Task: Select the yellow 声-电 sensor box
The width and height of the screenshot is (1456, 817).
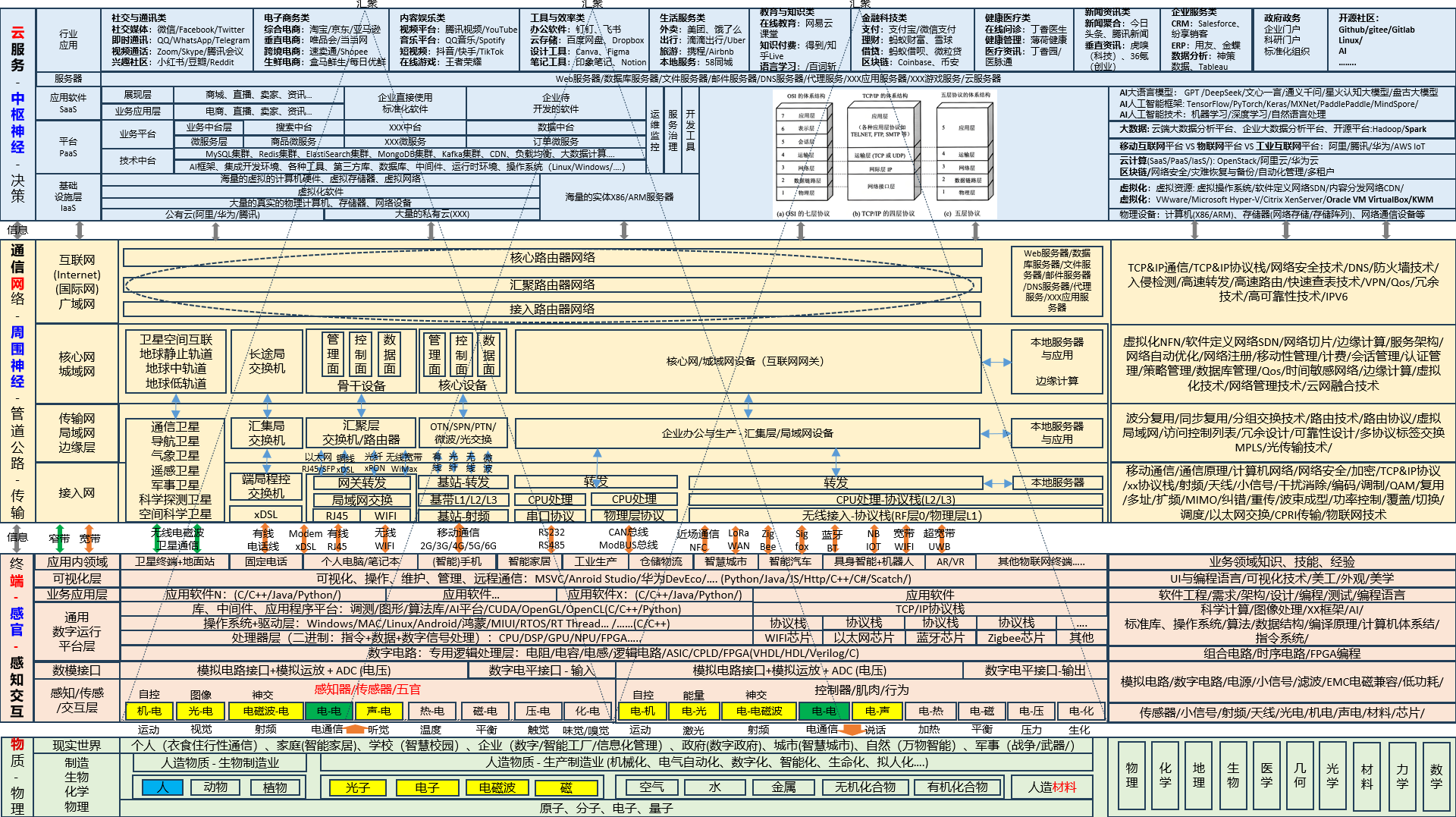Action: click(378, 711)
